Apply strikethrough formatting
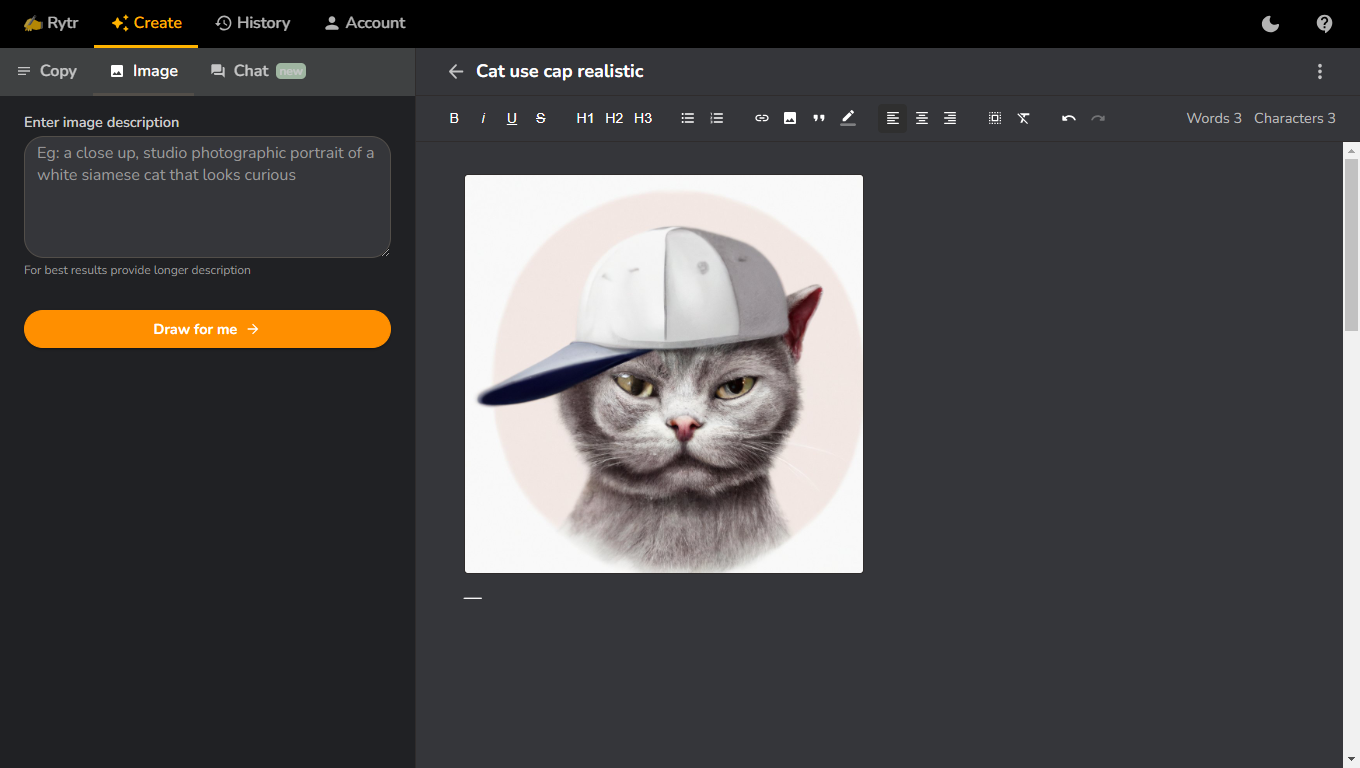This screenshot has height=768, width=1360. coord(541,118)
